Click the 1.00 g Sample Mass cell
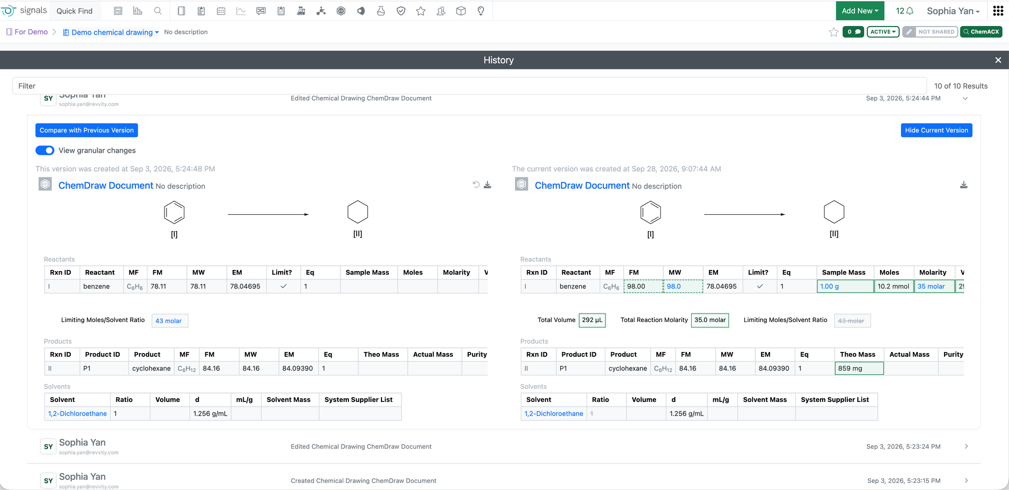 coord(845,287)
